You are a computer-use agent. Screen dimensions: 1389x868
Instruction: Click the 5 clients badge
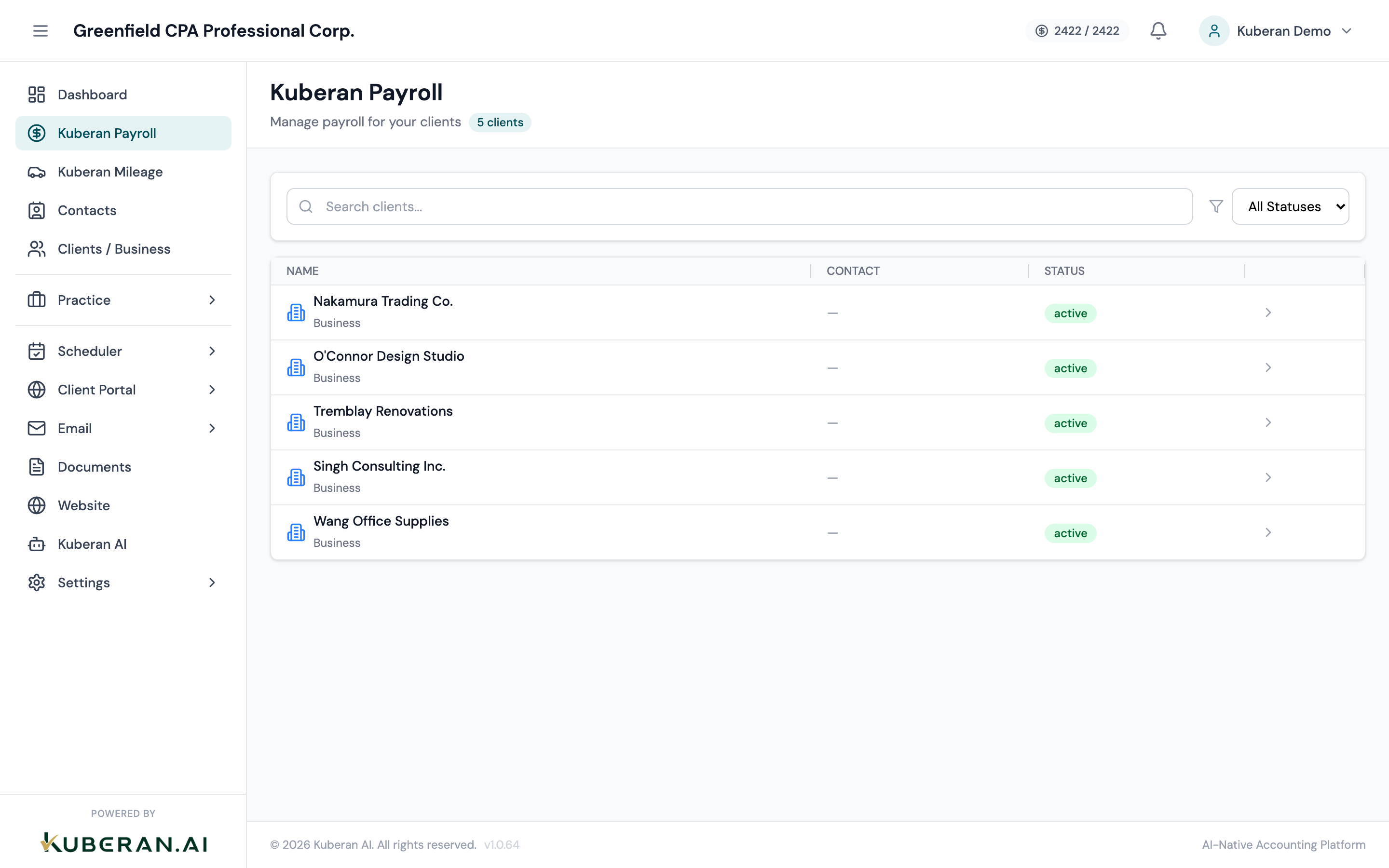click(x=500, y=122)
